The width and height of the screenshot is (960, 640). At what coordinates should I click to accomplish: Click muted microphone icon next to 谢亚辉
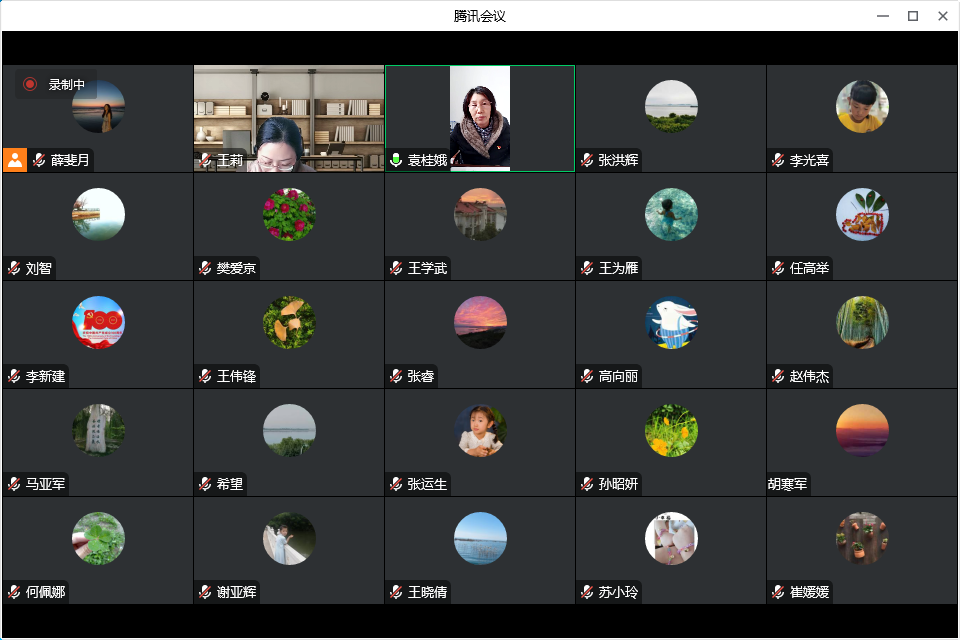coord(205,592)
